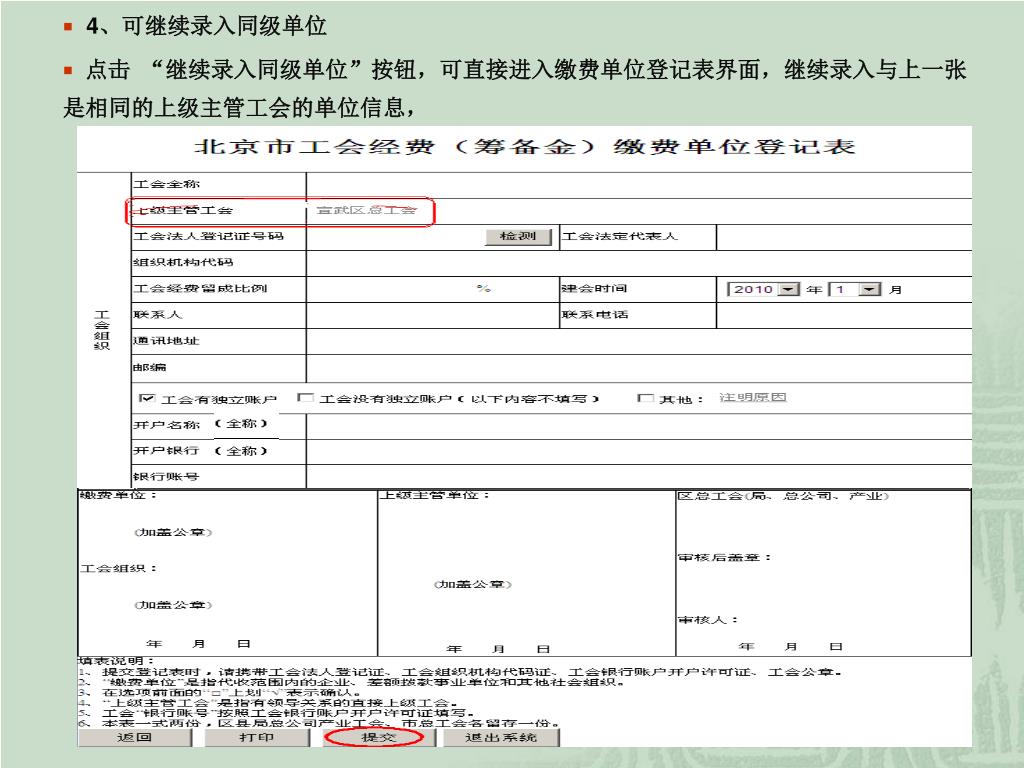Click the 上级主管工会 field with 宣武区总工会
The height and width of the screenshot is (768, 1024).
click(x=639, y=211)
